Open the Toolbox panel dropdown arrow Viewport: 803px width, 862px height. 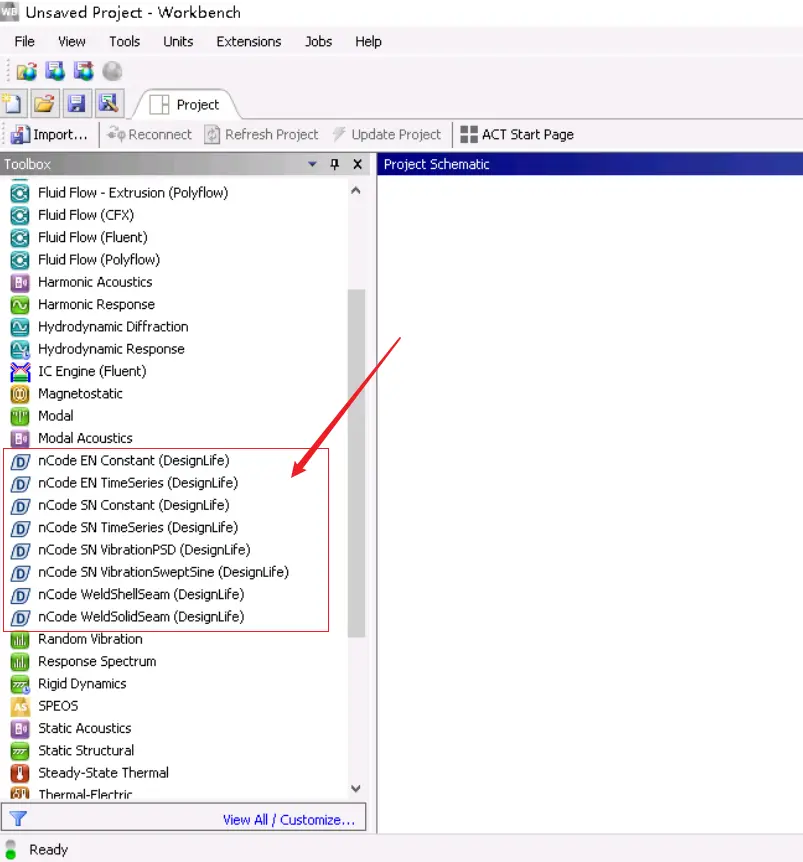(x=312, y=164)
